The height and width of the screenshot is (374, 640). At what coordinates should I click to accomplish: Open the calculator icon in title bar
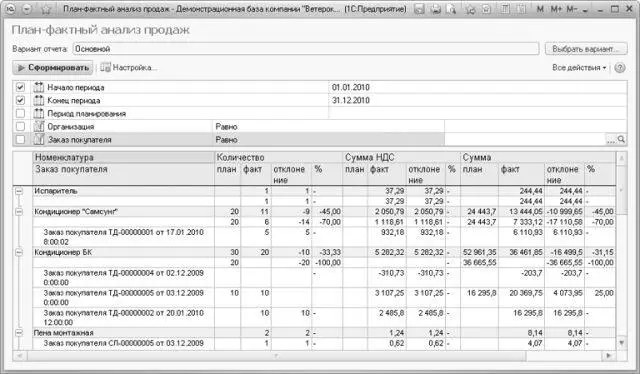(x=505, y=9)
